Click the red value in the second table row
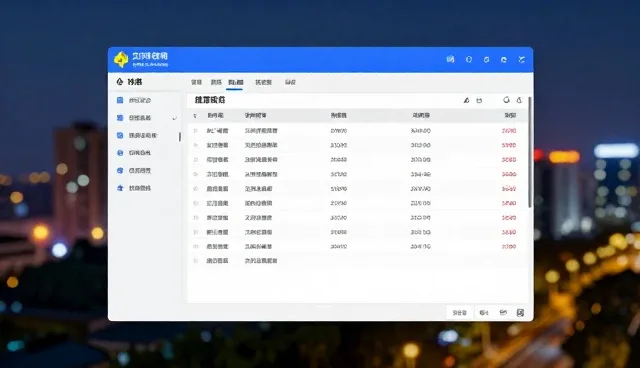This screenshot has height=368, width=640. coord(509,145)
